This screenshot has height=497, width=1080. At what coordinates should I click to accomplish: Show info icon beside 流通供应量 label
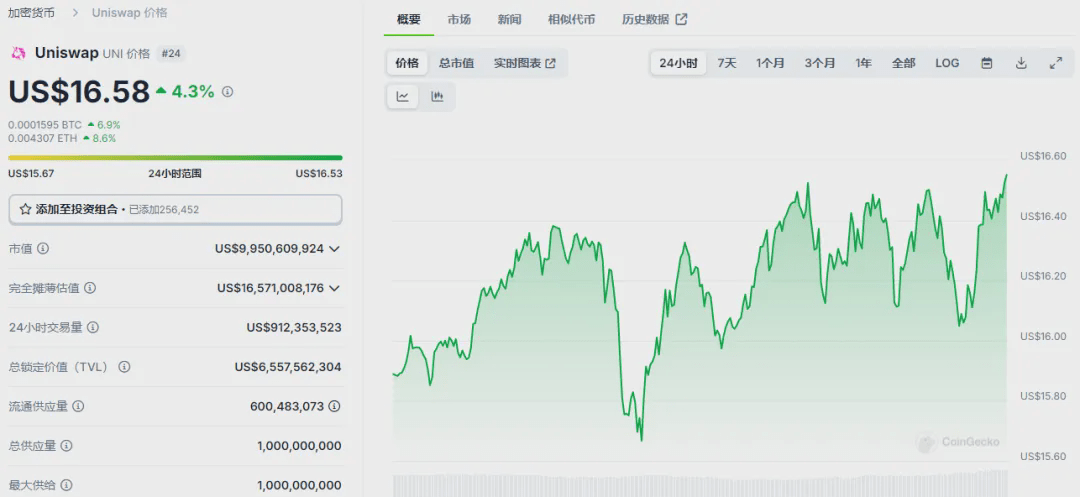[79, 406]
